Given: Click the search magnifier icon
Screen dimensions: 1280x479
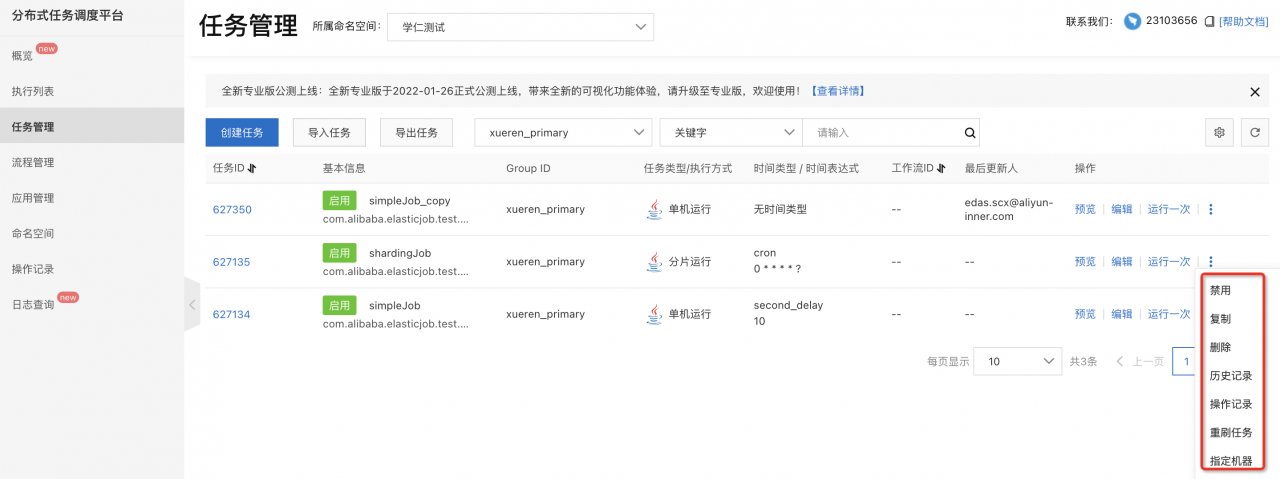Looking at the screenshot, I should 969,132.
